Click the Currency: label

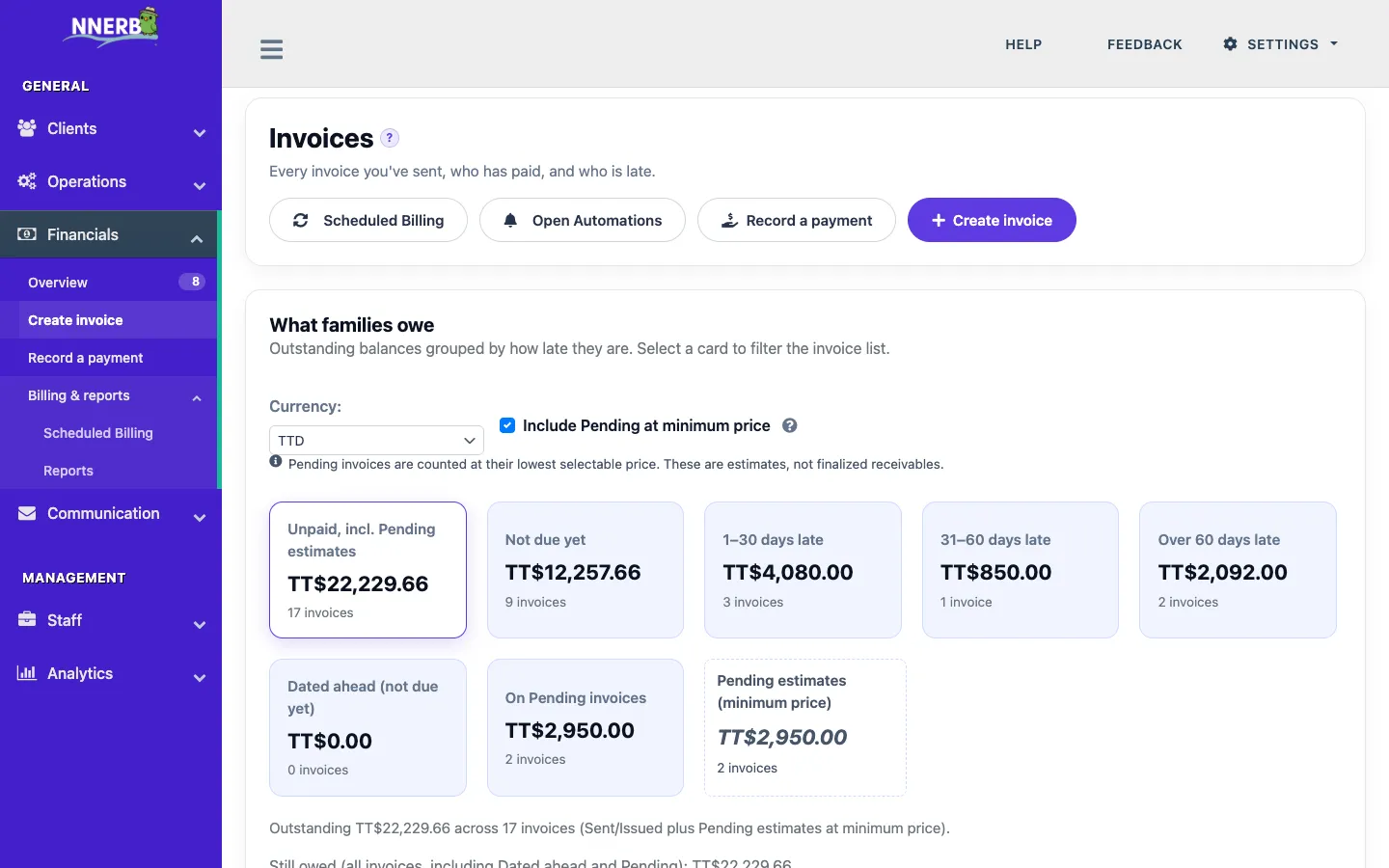(305, 406)
